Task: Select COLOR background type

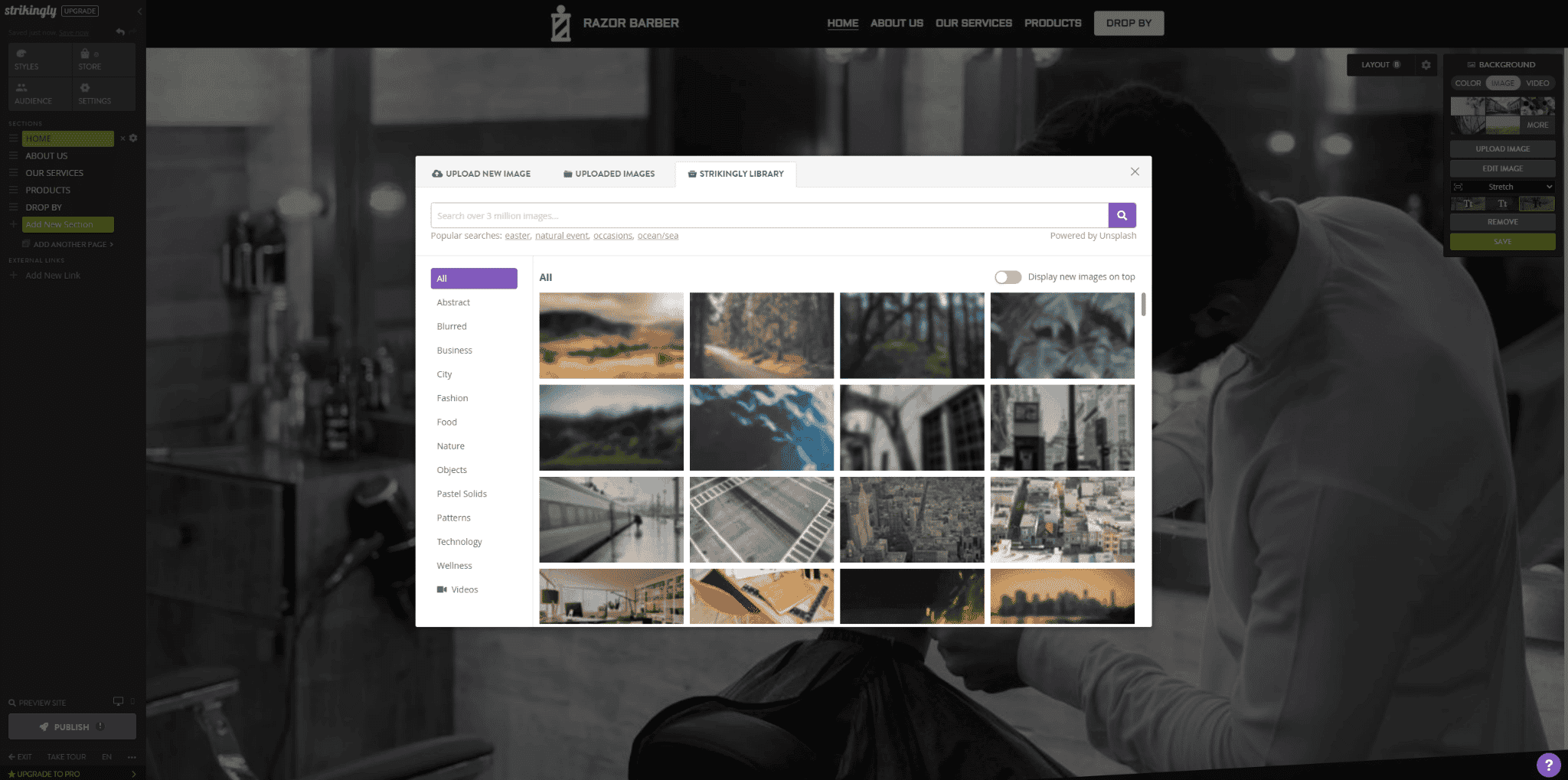Action: point(1468,83)
